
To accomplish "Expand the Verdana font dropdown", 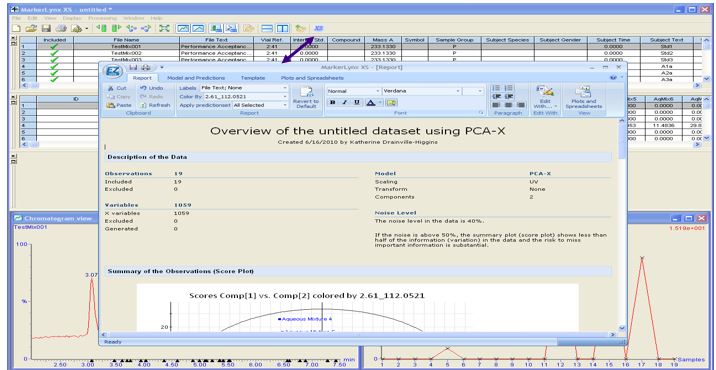I will tap(421, 91).
